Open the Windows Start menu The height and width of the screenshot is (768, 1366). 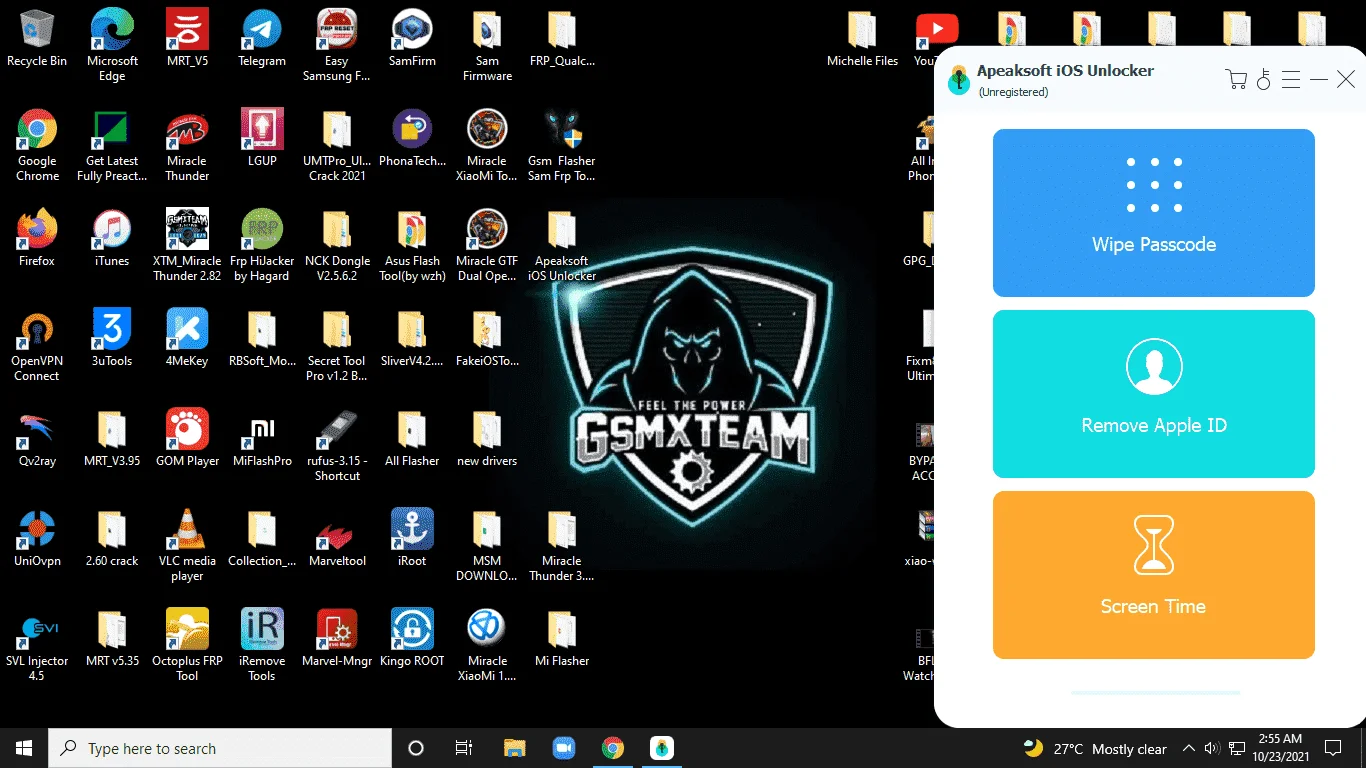coord(24,748)
